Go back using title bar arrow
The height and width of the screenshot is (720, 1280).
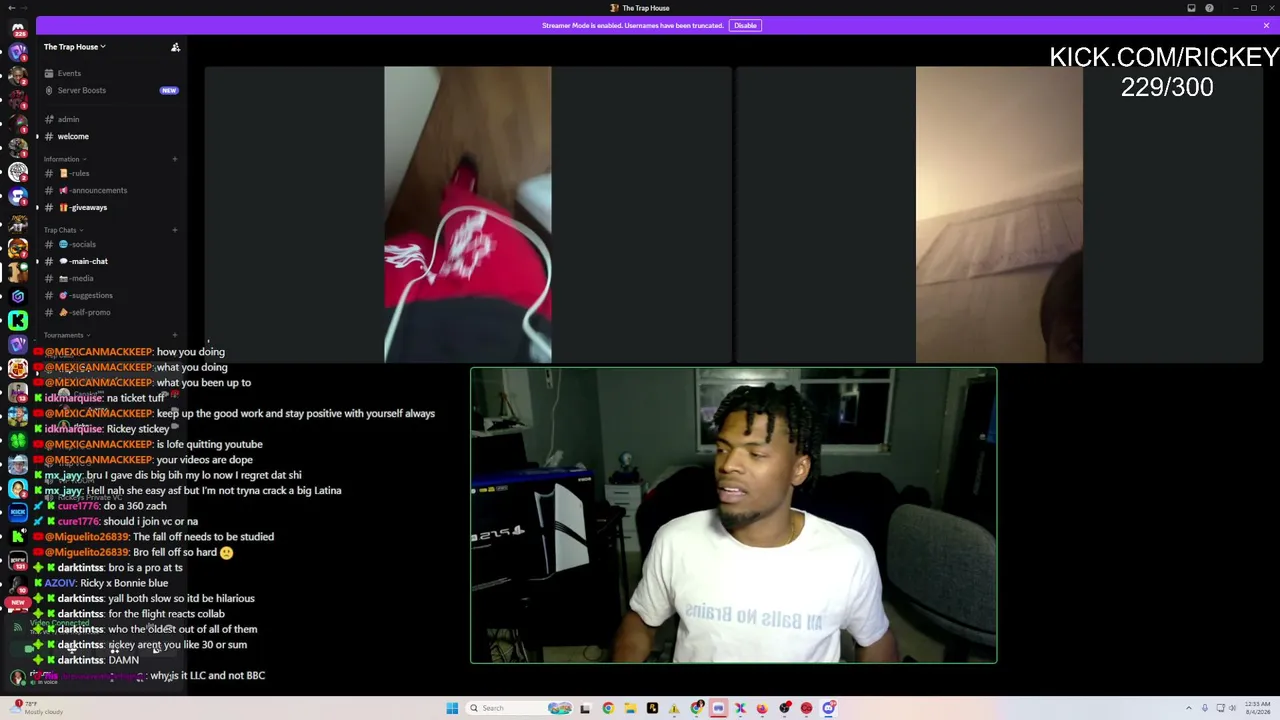pyautogui.click(x=11, y=8)
